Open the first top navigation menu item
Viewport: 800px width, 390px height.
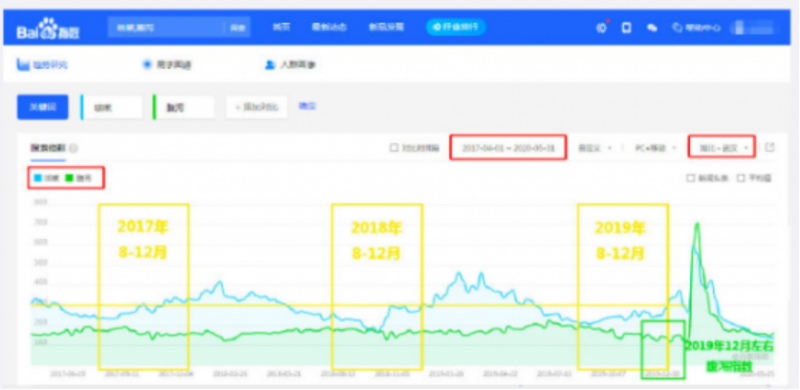281,27
